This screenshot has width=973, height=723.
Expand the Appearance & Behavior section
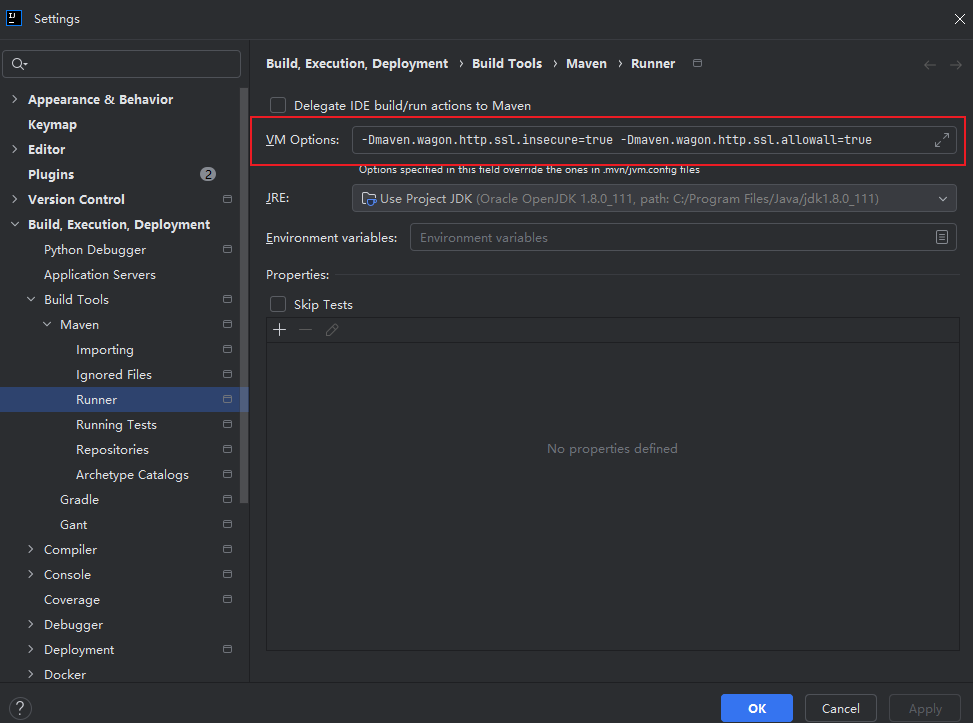15,99
